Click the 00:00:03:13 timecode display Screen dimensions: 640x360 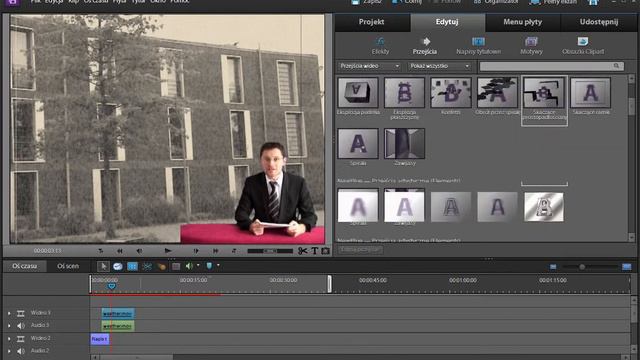click(x=47, y=251)
